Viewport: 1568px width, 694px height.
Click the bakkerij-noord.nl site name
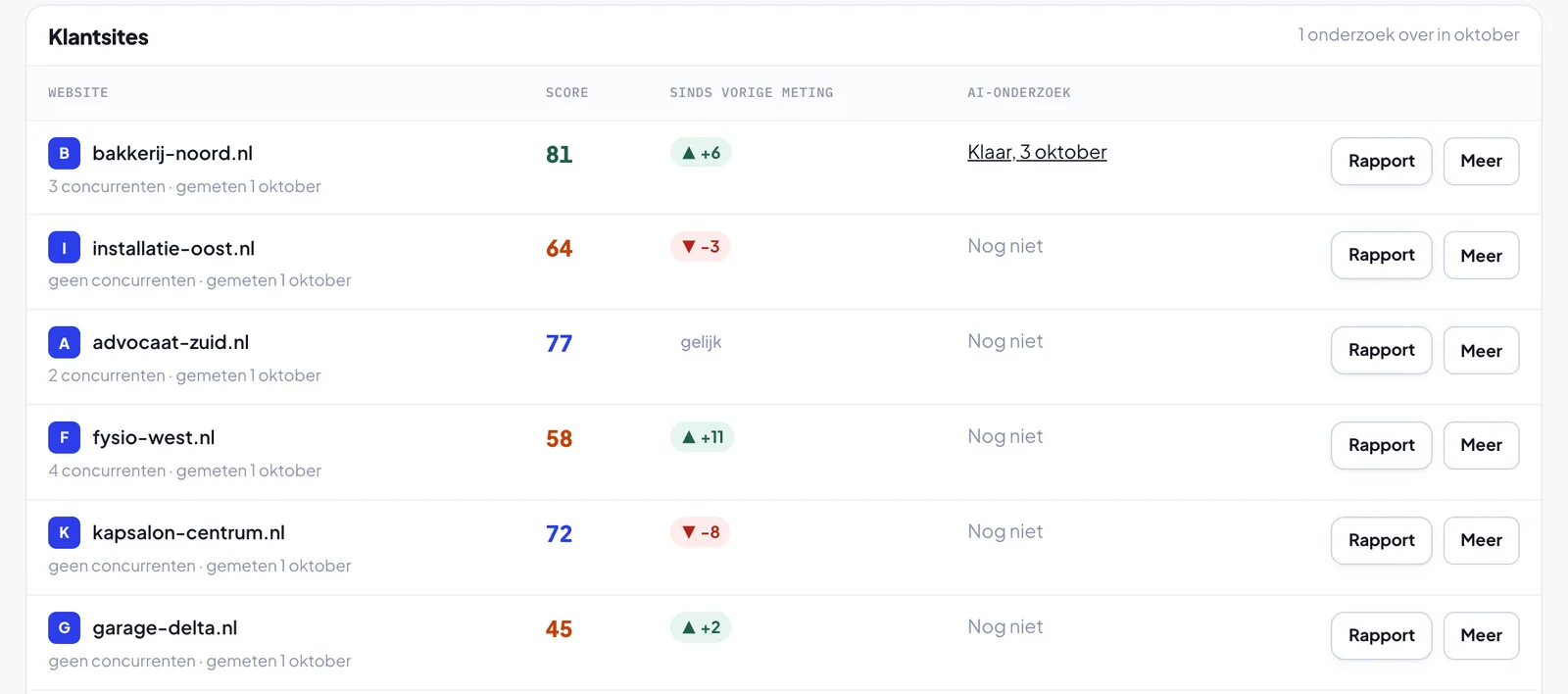click(172, 153)
